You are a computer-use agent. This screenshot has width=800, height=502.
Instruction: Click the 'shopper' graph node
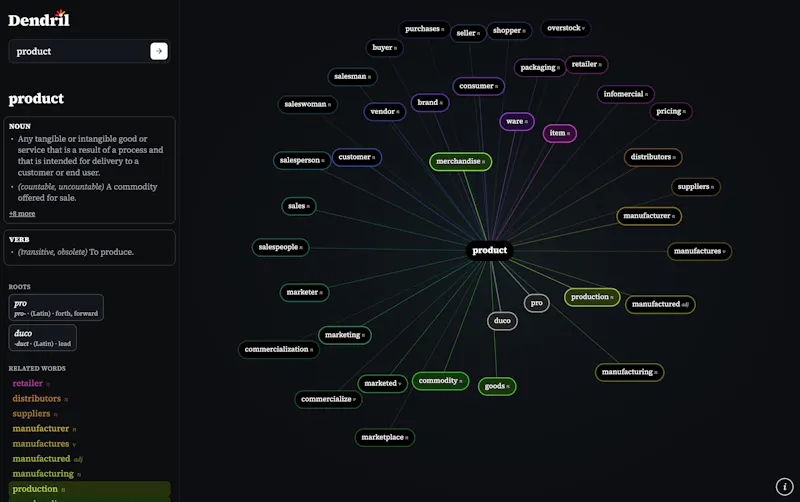[509, 31]
